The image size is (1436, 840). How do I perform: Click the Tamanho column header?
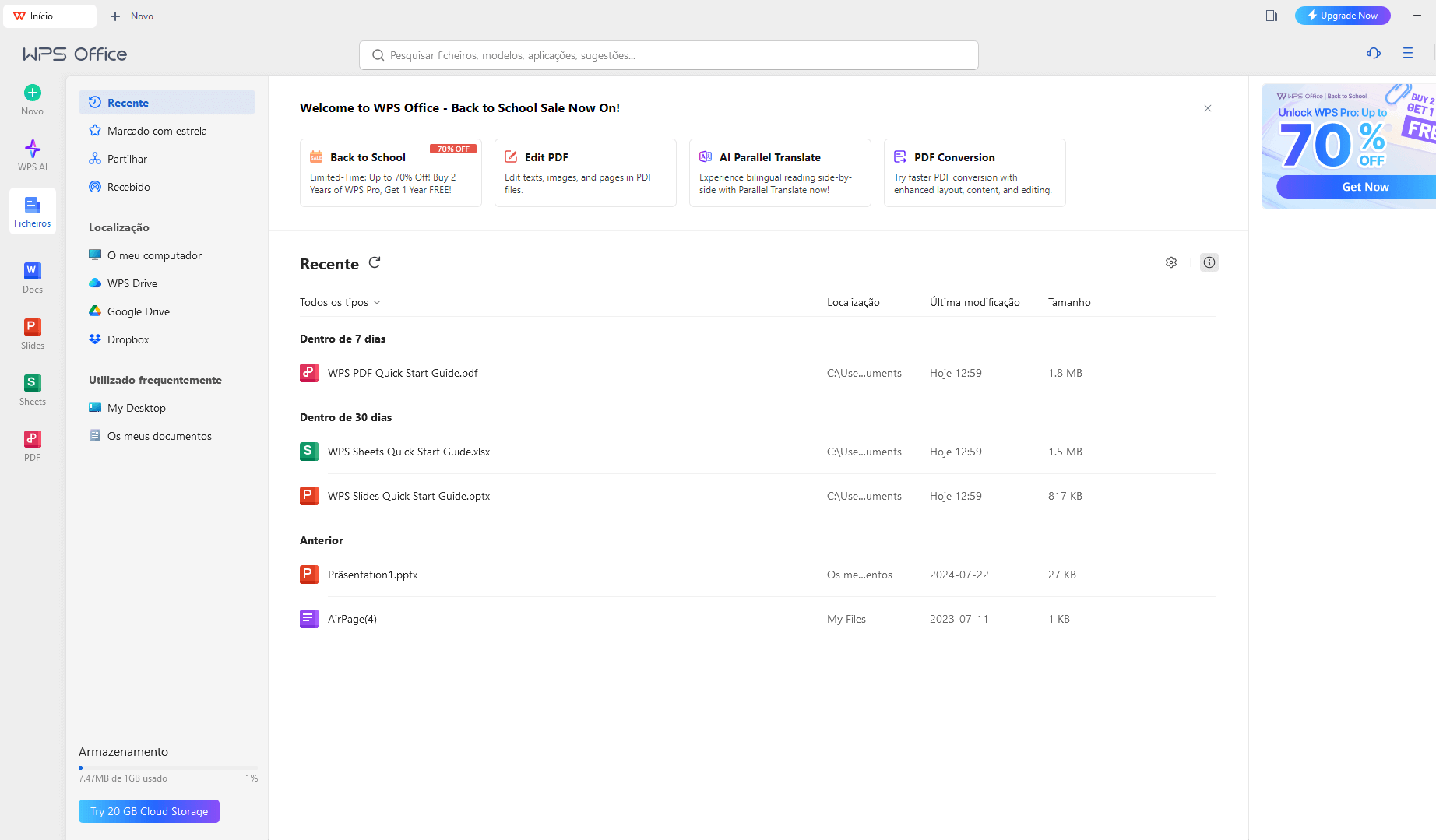(1069, 302)
